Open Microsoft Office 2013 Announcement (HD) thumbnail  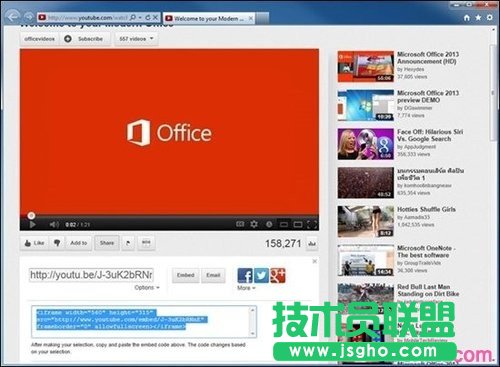[366, 66]
